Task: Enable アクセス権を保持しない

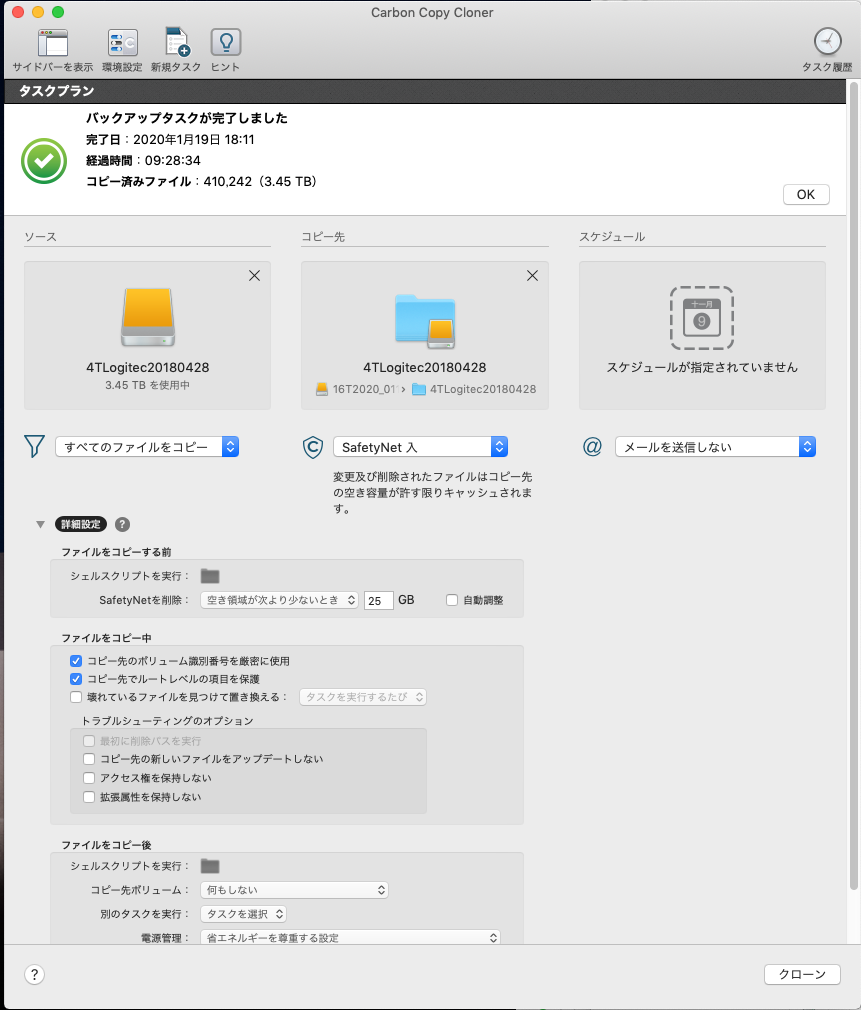Action: 89,777
